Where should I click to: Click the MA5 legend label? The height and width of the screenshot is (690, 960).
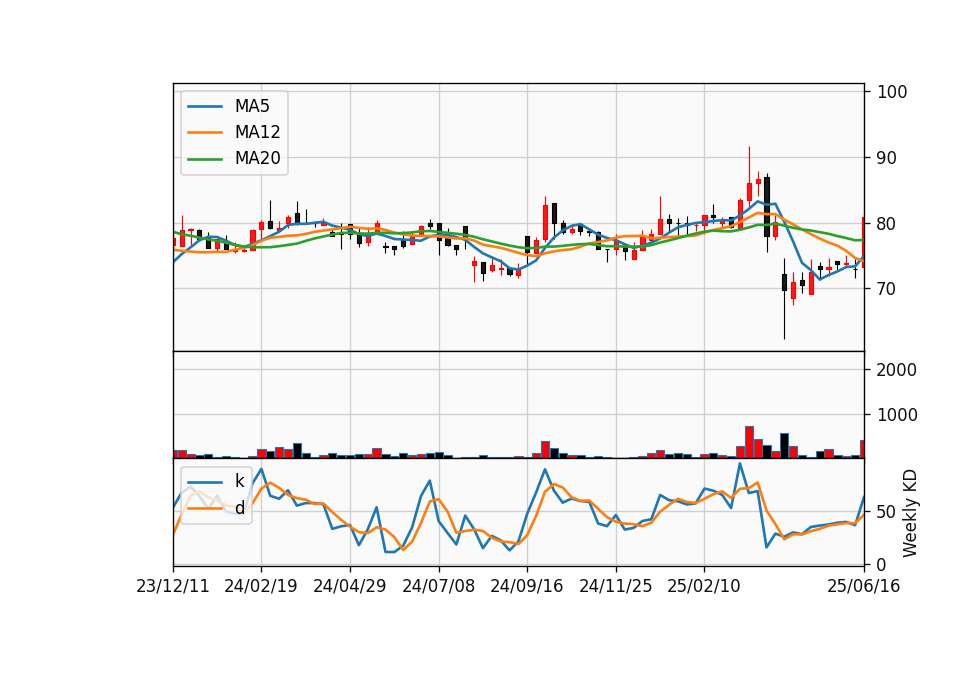[252, 106]
